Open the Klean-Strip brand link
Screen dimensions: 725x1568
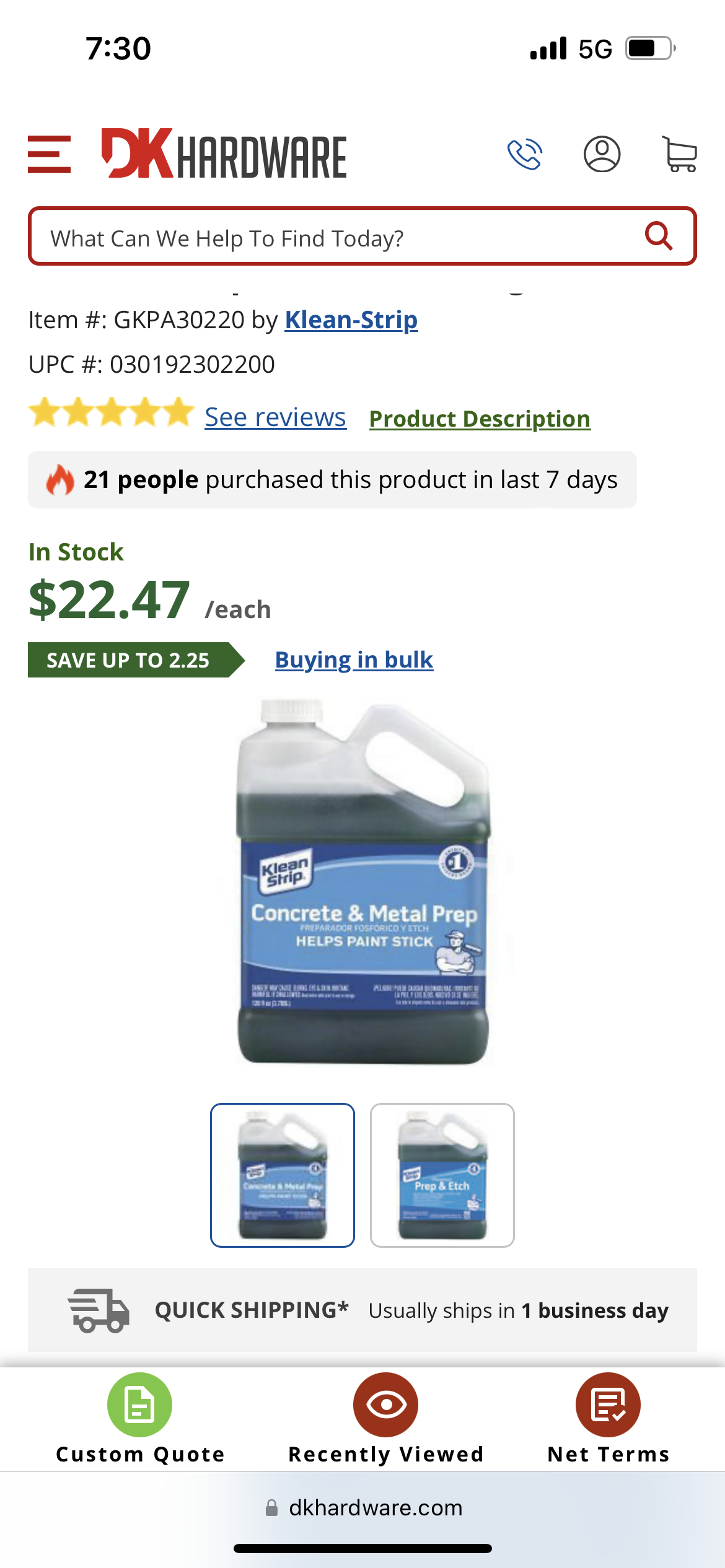coord(351,320)
